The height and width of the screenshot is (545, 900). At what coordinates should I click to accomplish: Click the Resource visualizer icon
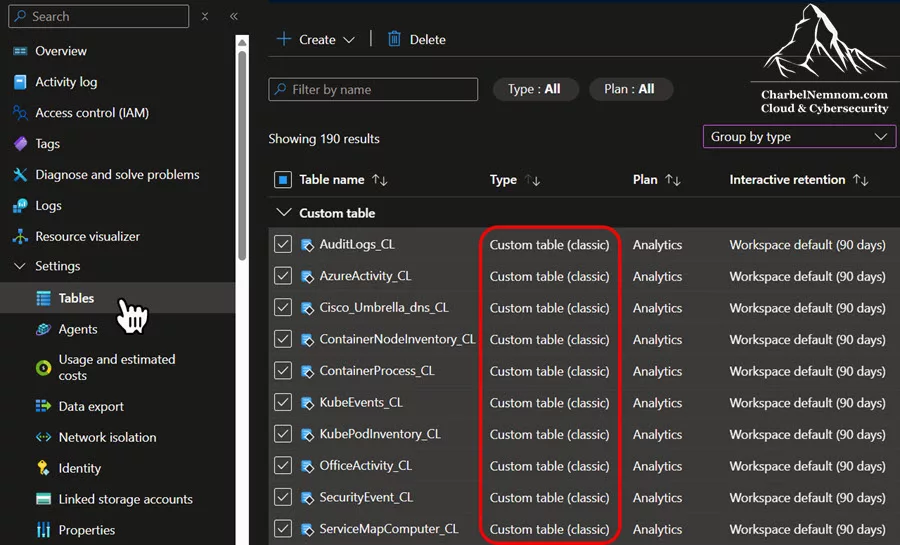click(20, 236)
